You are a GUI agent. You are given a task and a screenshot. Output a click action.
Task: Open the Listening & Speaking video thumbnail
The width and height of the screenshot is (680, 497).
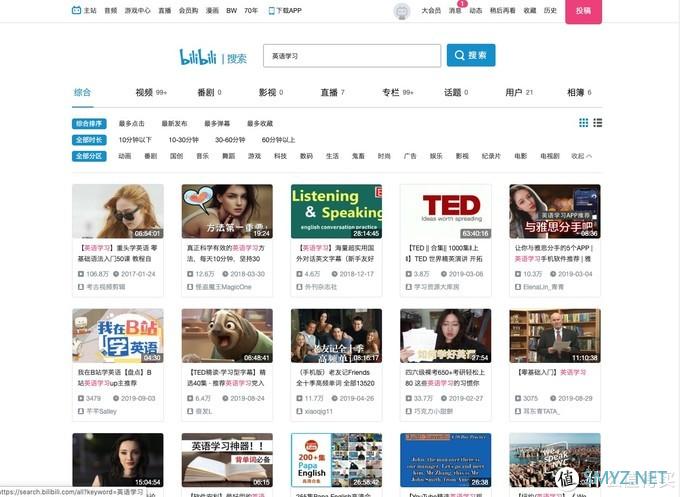337,211
